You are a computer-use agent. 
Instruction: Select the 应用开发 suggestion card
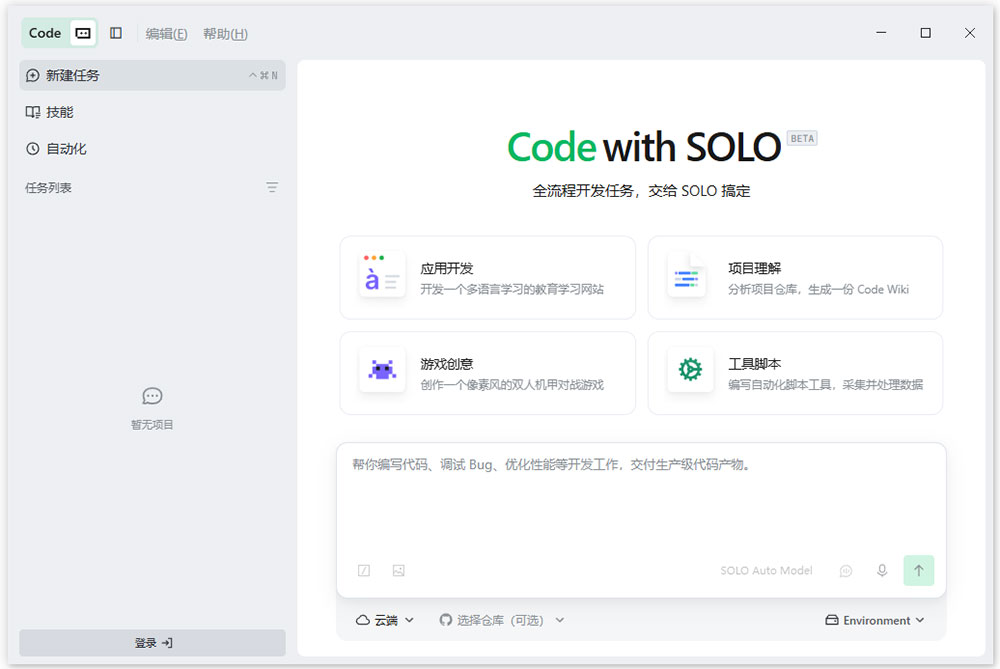coord(487,277)
